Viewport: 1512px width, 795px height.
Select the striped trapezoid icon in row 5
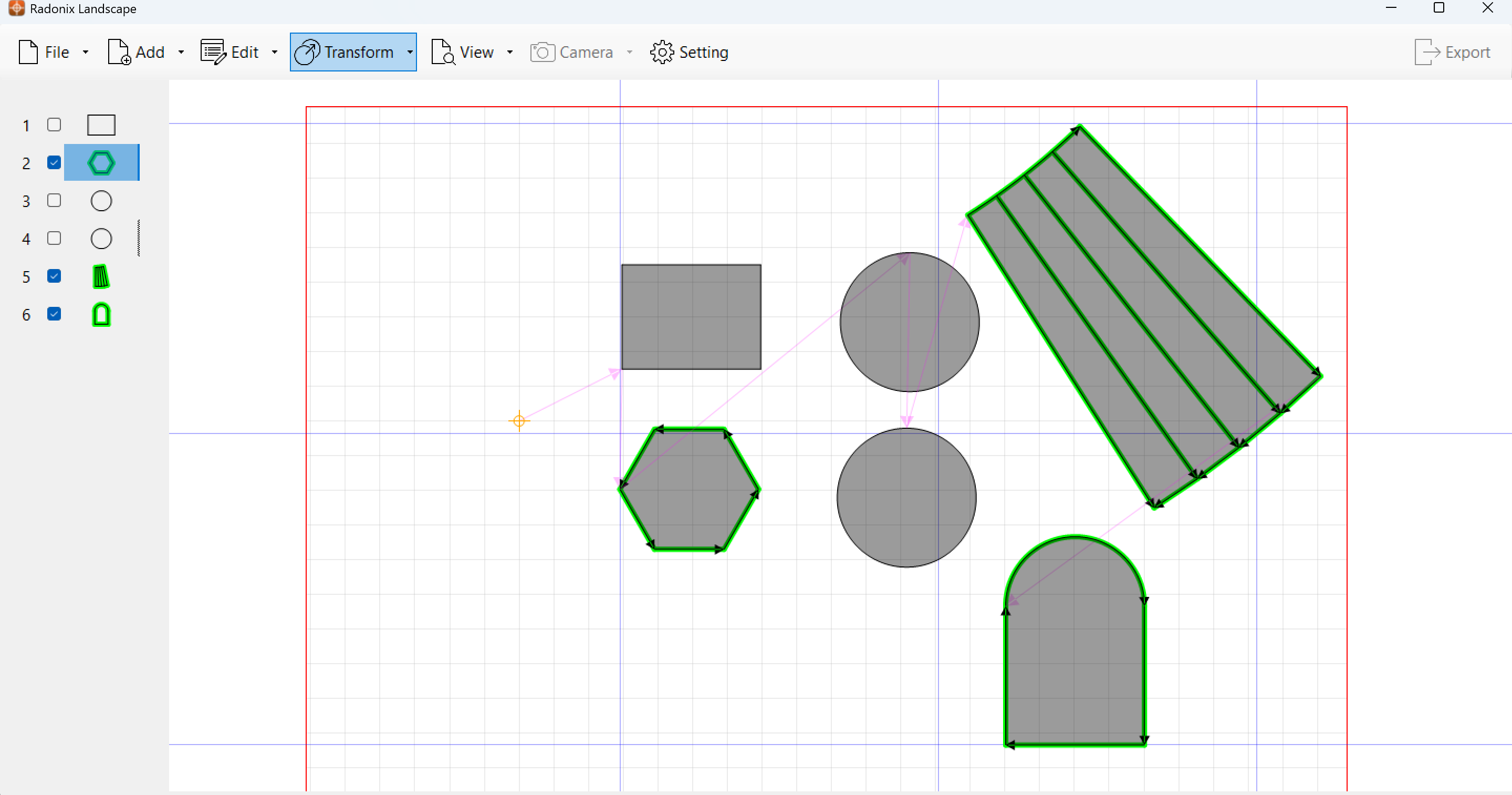click(101, 276)
